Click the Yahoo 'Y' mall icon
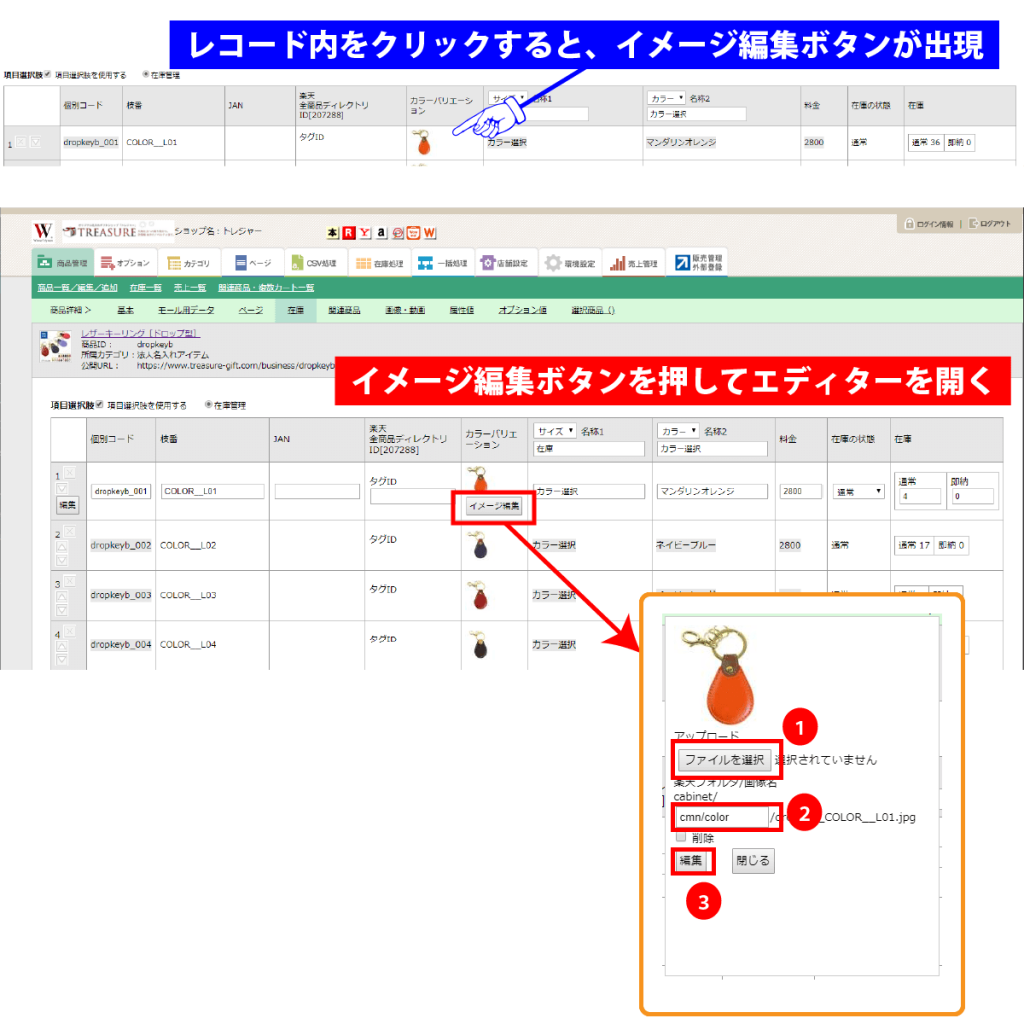 (x=365, y=232)
